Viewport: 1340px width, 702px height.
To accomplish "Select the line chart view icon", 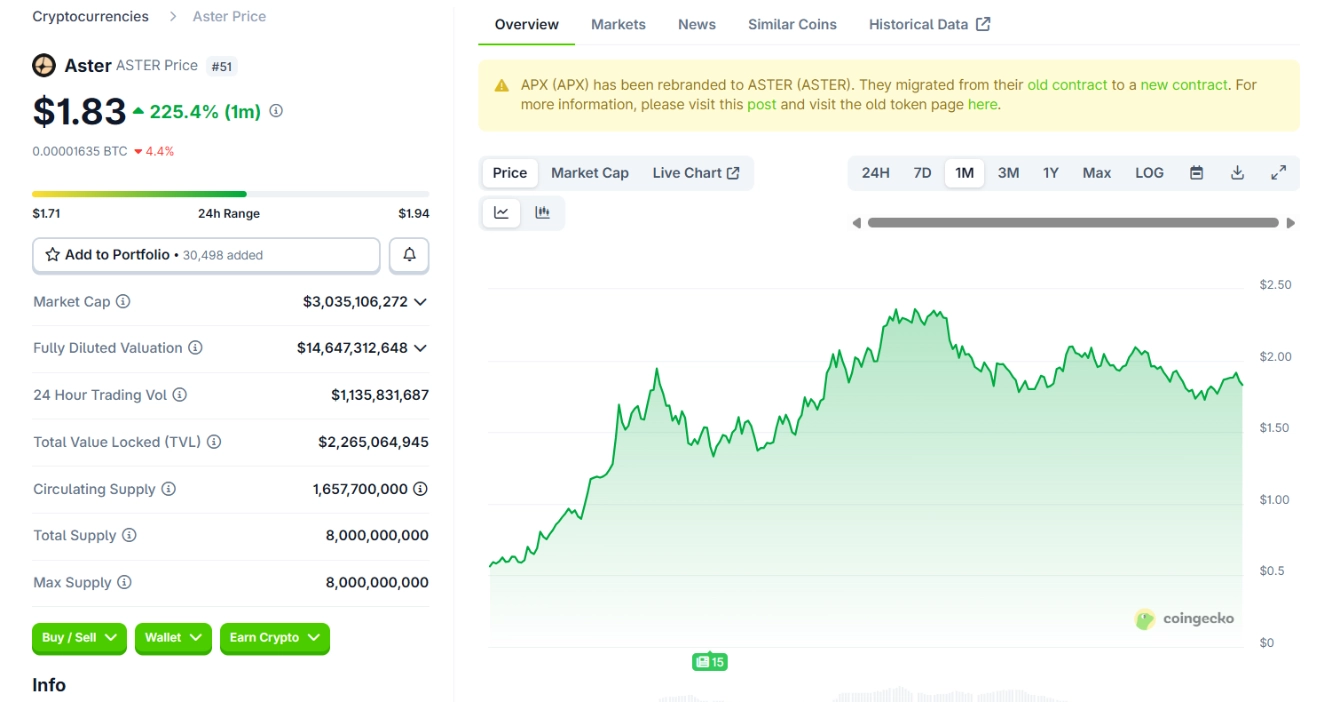I will coord(501,212).
